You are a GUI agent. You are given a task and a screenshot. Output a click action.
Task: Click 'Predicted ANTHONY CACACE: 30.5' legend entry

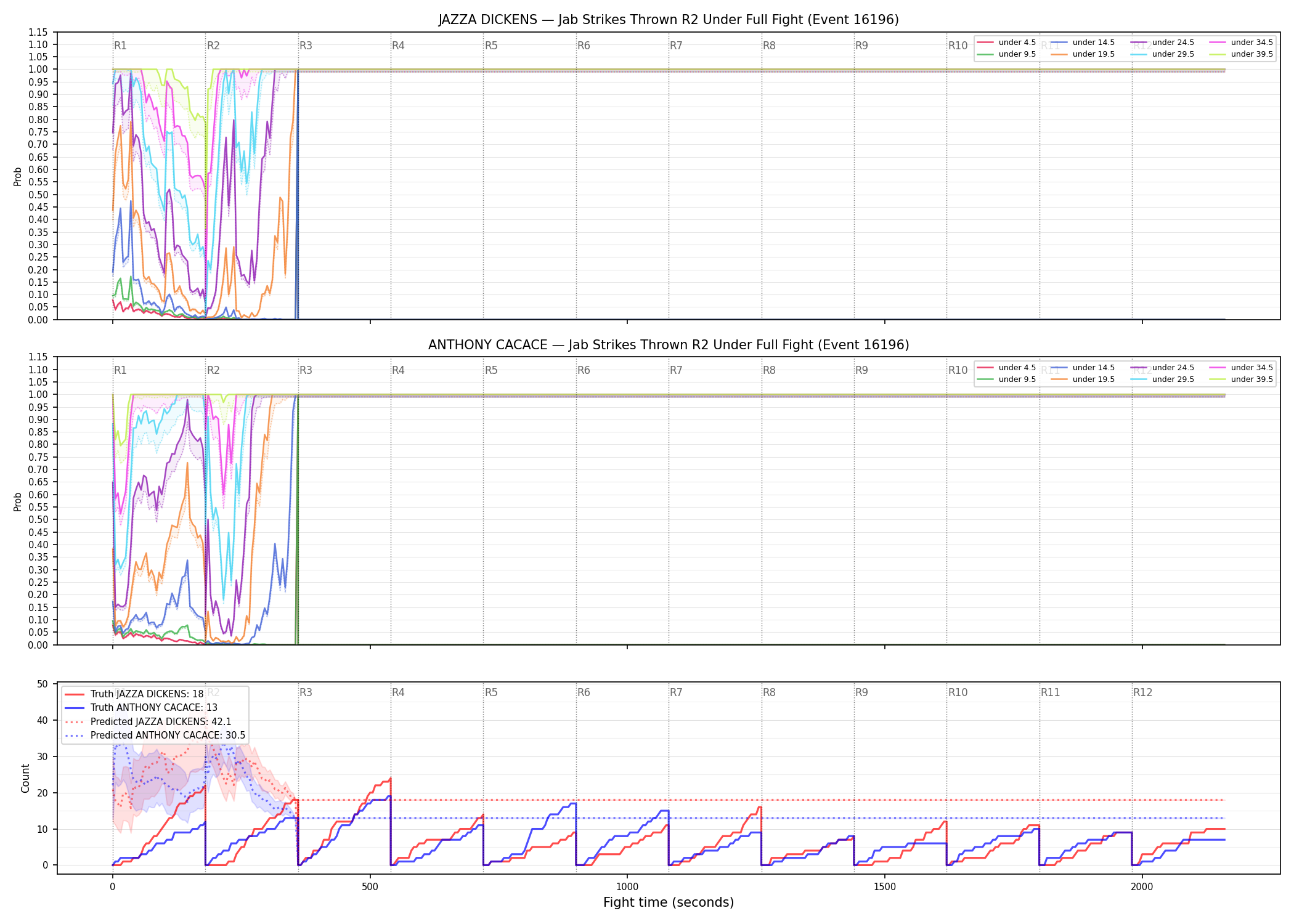pyautogui.click(x=155, y=736)
